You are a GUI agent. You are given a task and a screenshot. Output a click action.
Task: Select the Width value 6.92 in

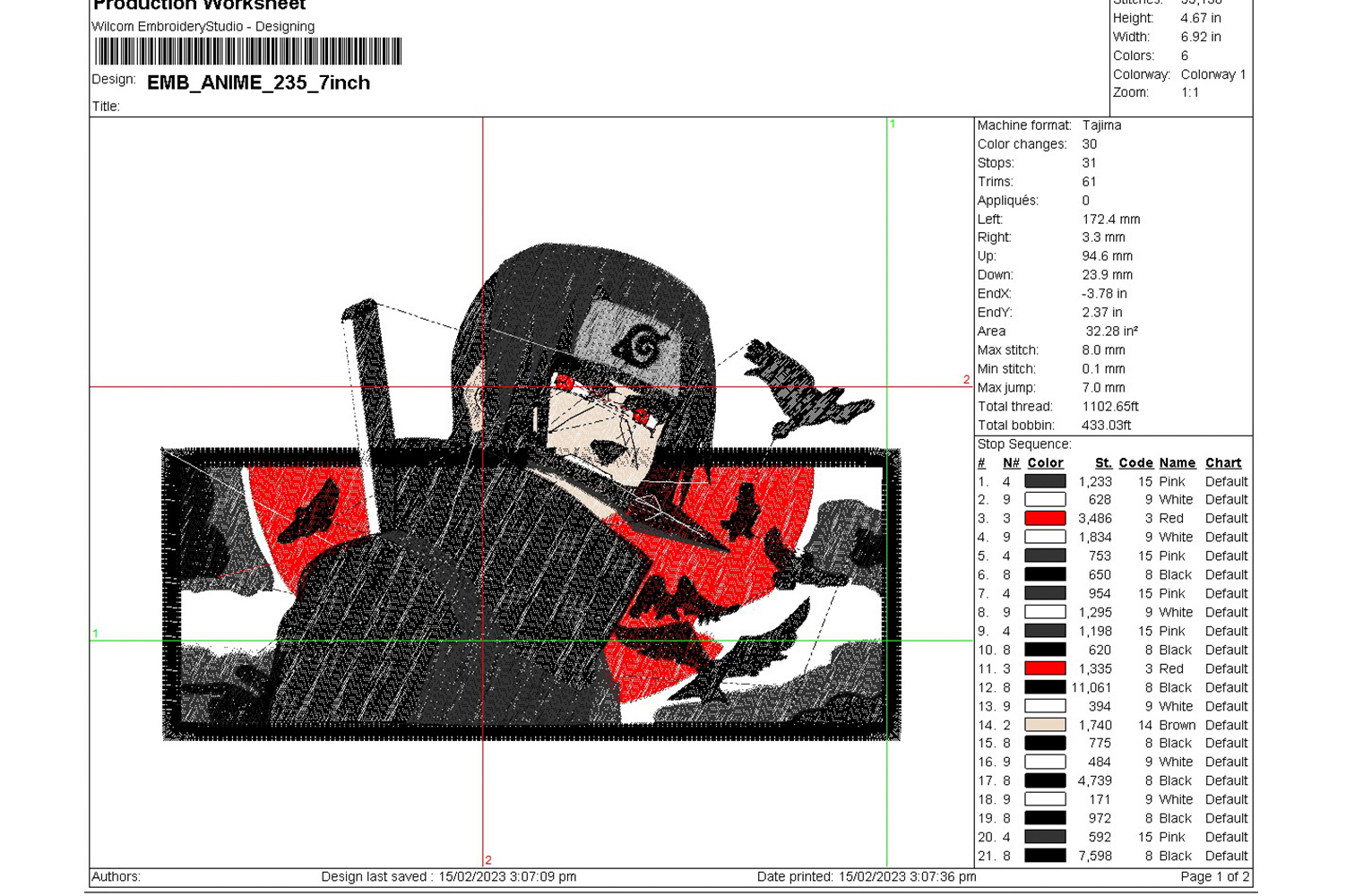[1201, 37]
